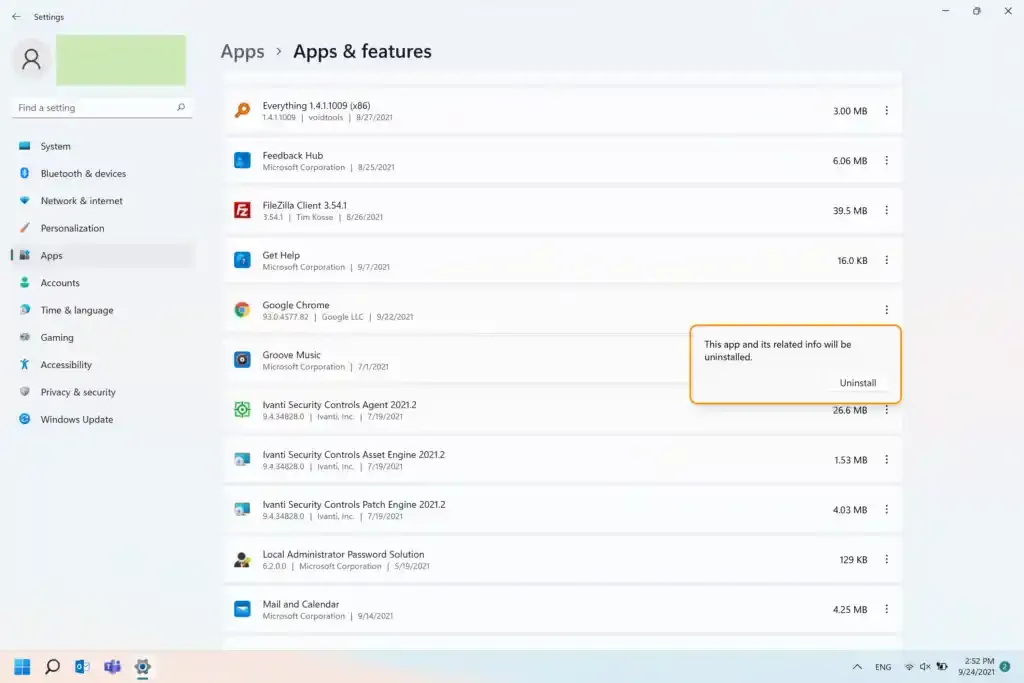
Task: Open Accessibility settings
Action: (103, 365)
